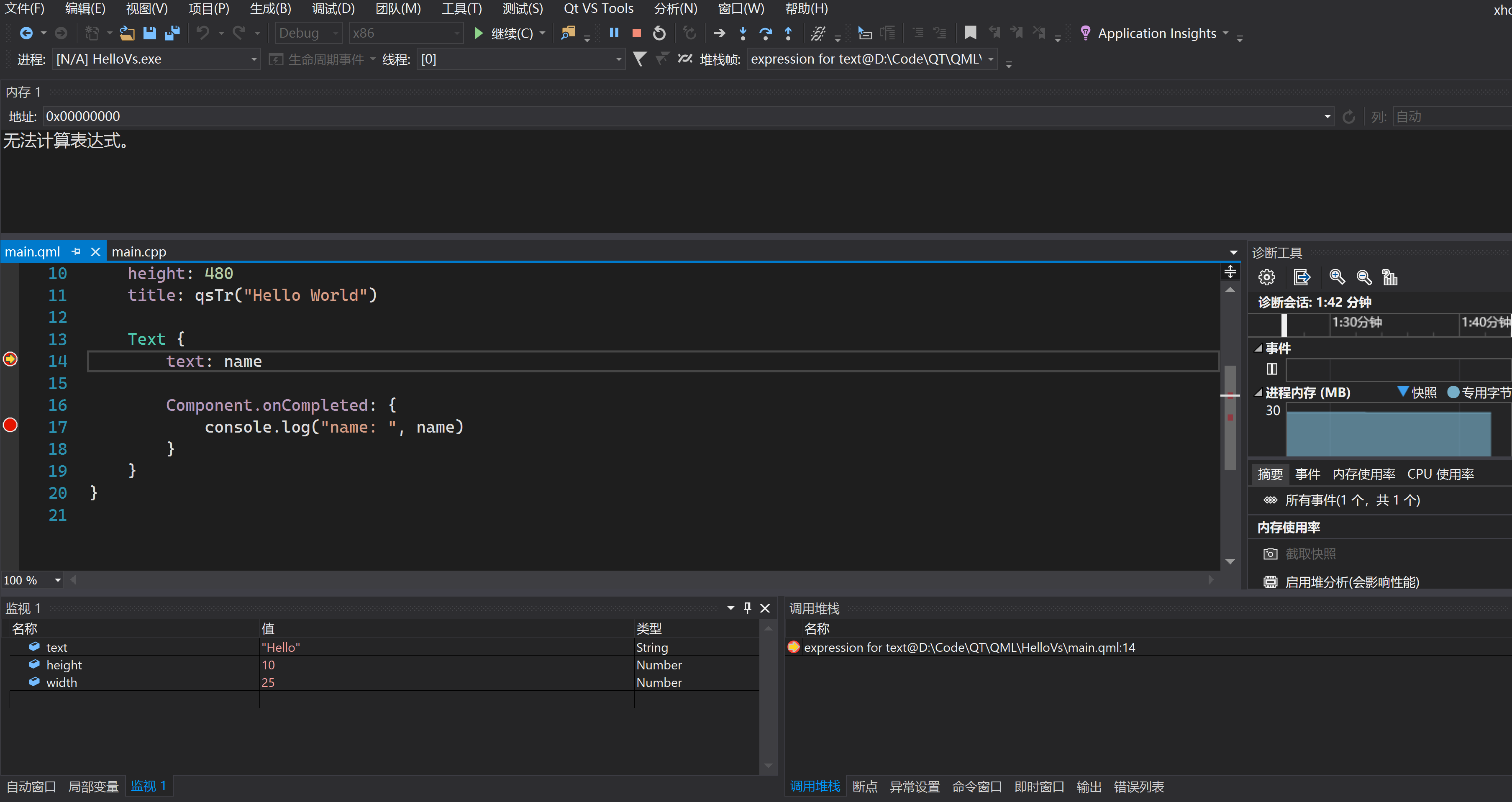Open the process dropdown showing HelloVs.exe
The height and width of the screenshot is (802, 1512).
[254, 59]
